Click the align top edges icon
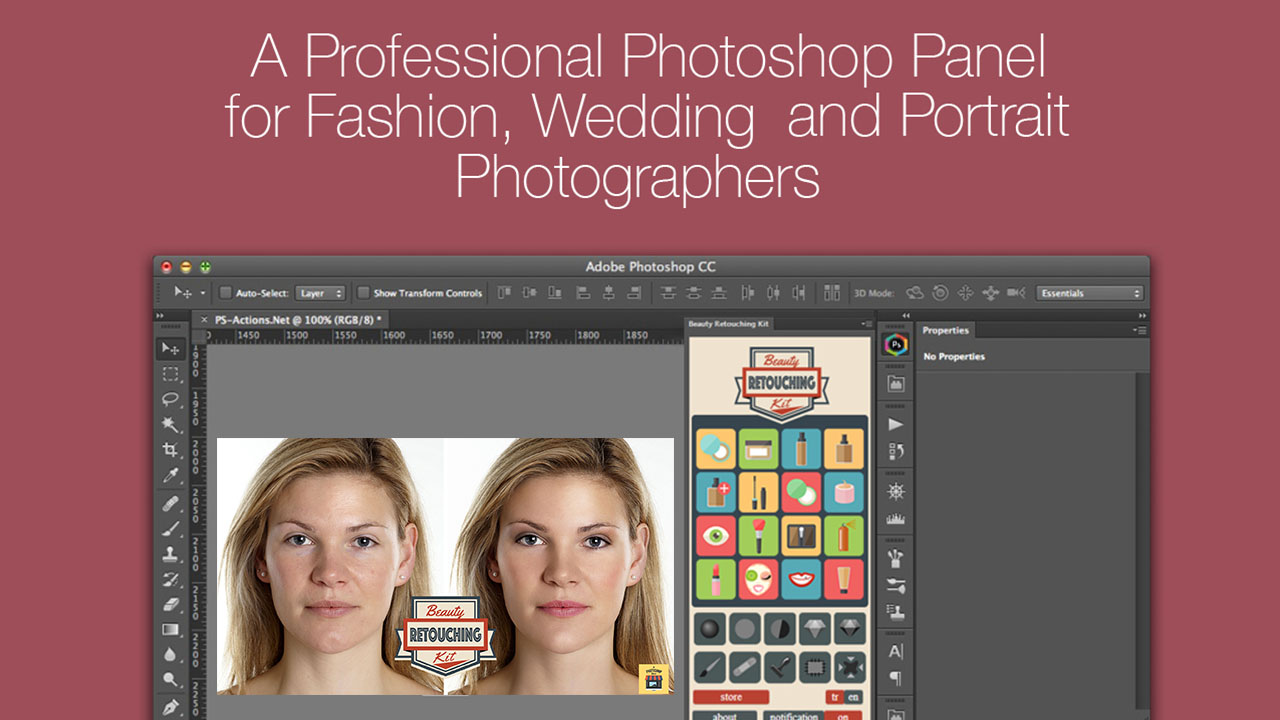The image size is (1280, 720). [504, 293]
